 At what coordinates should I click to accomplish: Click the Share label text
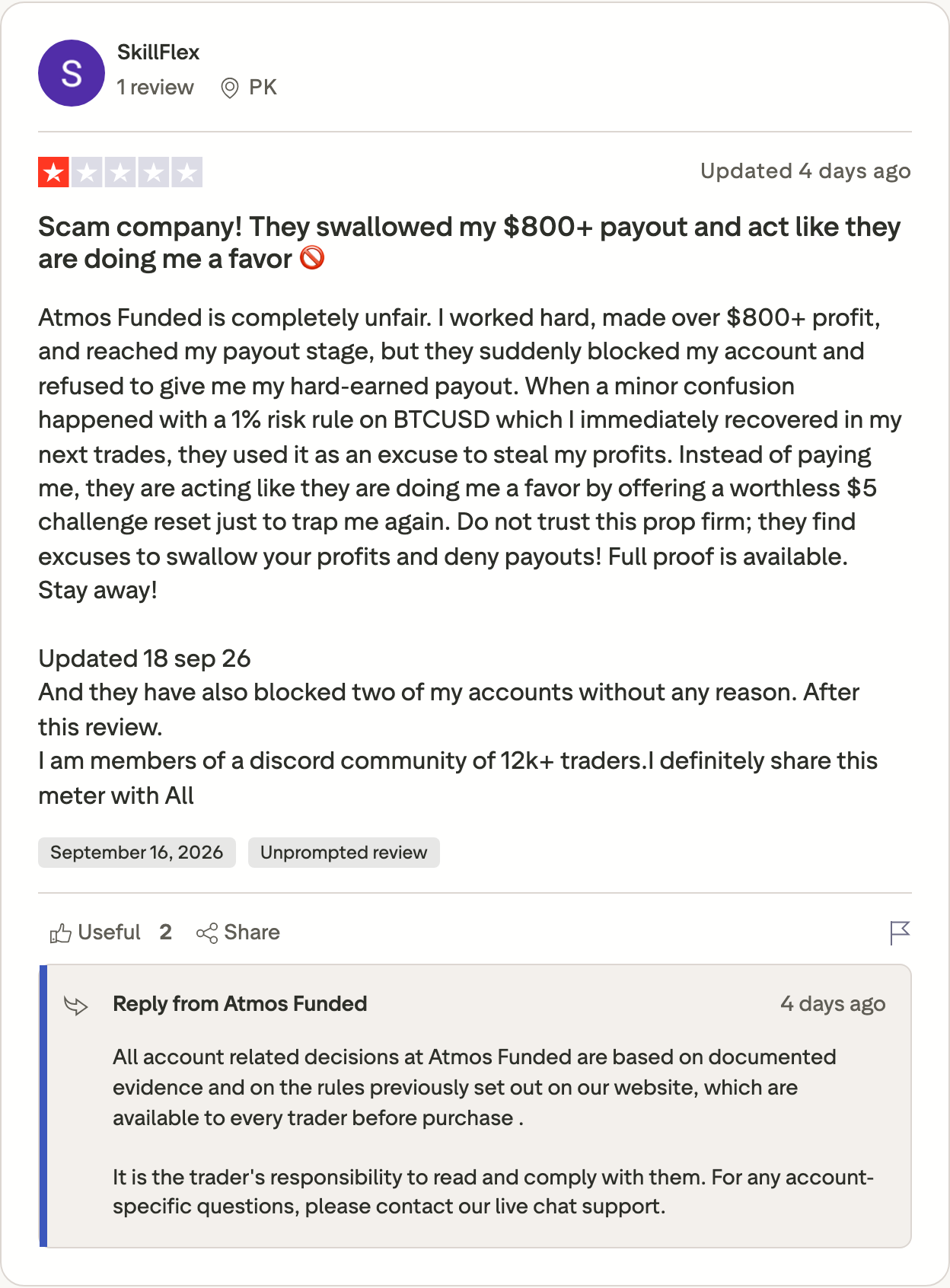252,933
